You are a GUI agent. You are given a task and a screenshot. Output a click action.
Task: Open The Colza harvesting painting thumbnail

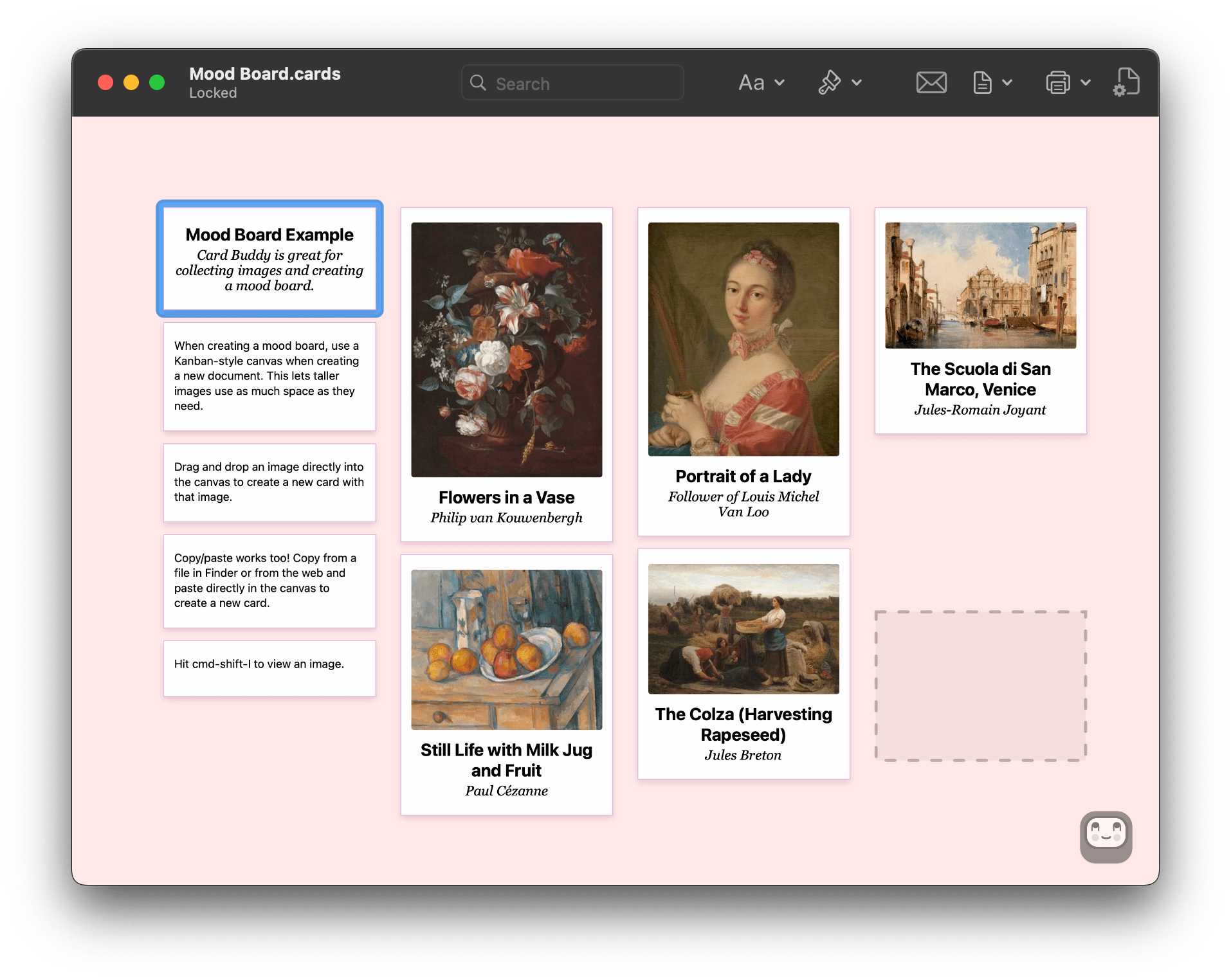click(743, 629)
